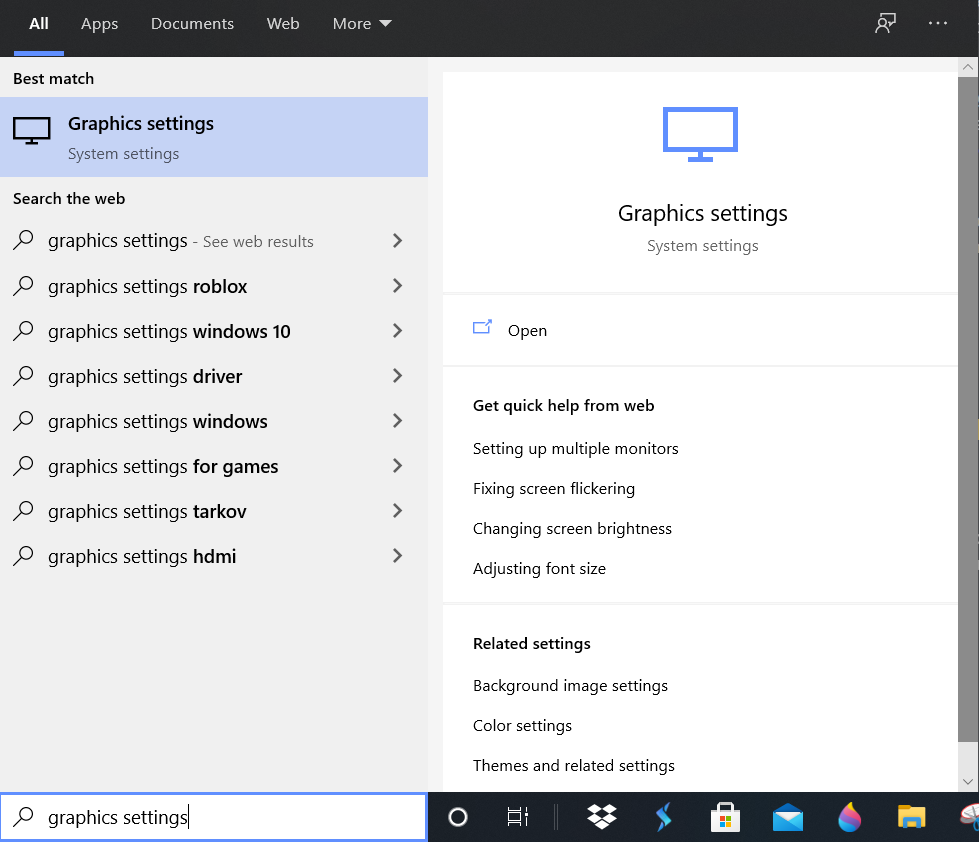Expand 'graphics settings roblox' suggestion arrow
Screen dimensions: 979x842
coord(397,286)
